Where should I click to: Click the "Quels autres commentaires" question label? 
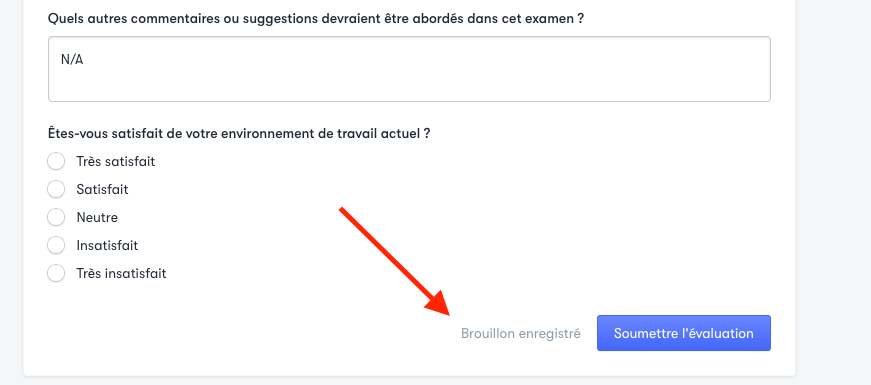tap(316, 18)
